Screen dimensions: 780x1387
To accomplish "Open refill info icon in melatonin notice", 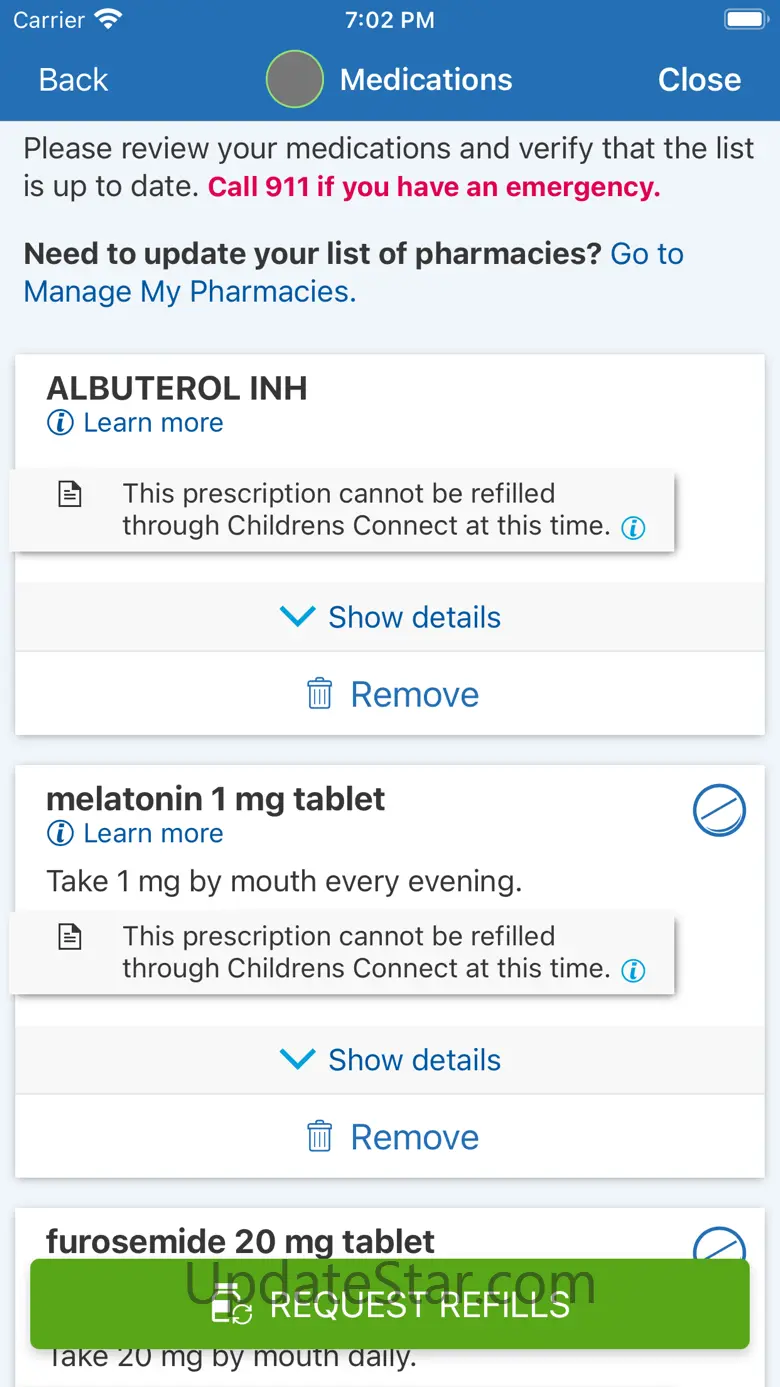I will tap(633, 970).
